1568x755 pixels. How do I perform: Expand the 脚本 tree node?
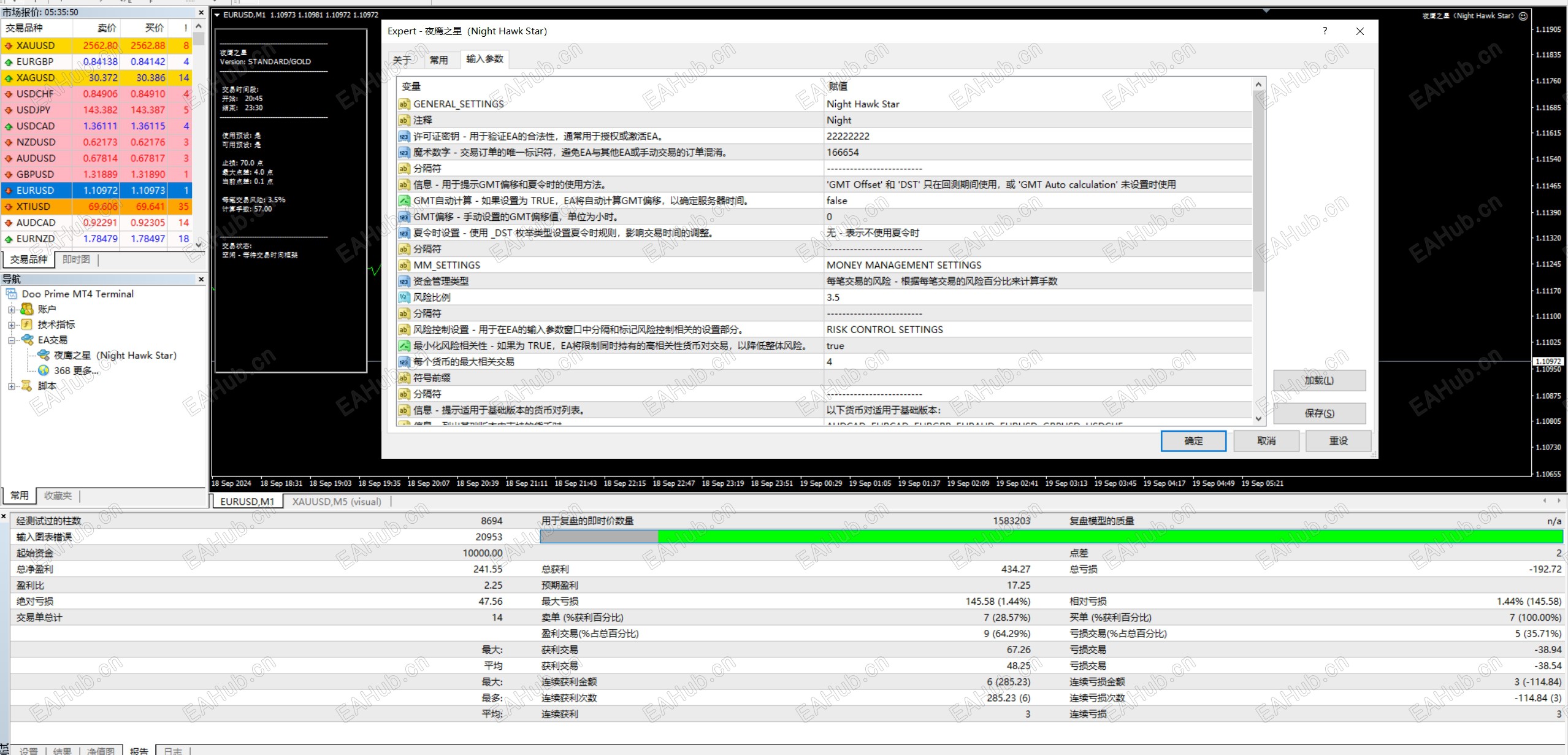click(11, 386)
